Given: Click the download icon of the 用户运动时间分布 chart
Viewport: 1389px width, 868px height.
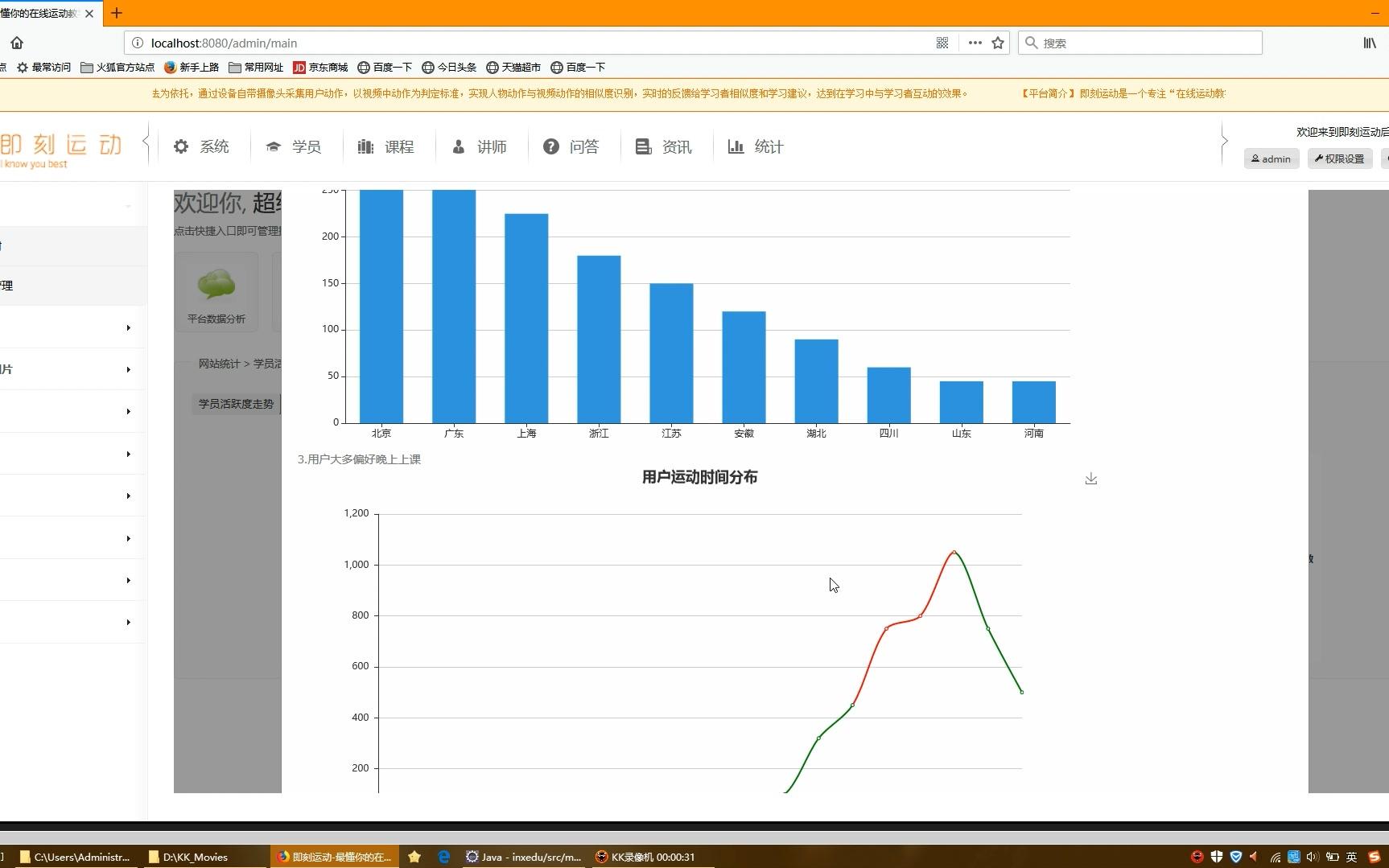Looking at the screenshot, I should point(1091,479).
